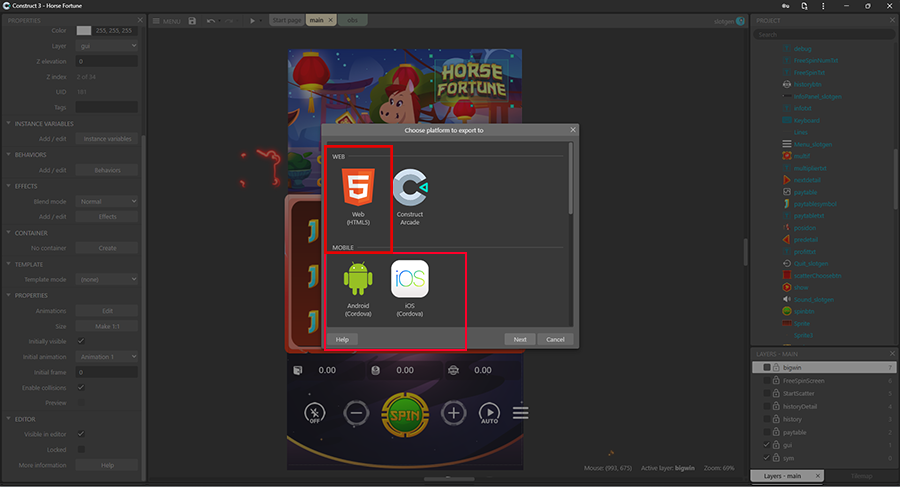Open the Layer dropdown showing gui
The width and height of the screenshot is (900, 489).
click(107, 45)
